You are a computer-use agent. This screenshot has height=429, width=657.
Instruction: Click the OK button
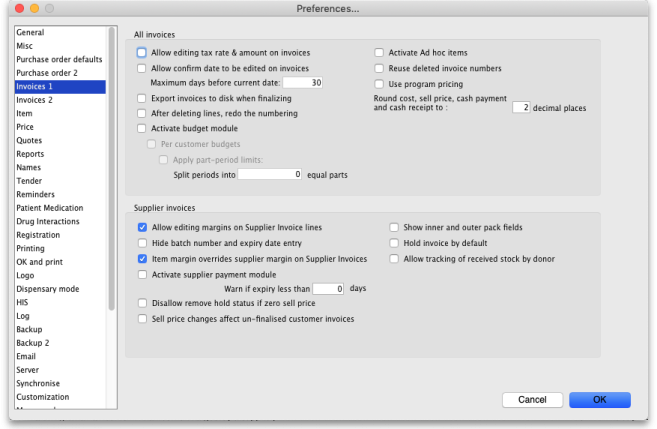[599, 398]
